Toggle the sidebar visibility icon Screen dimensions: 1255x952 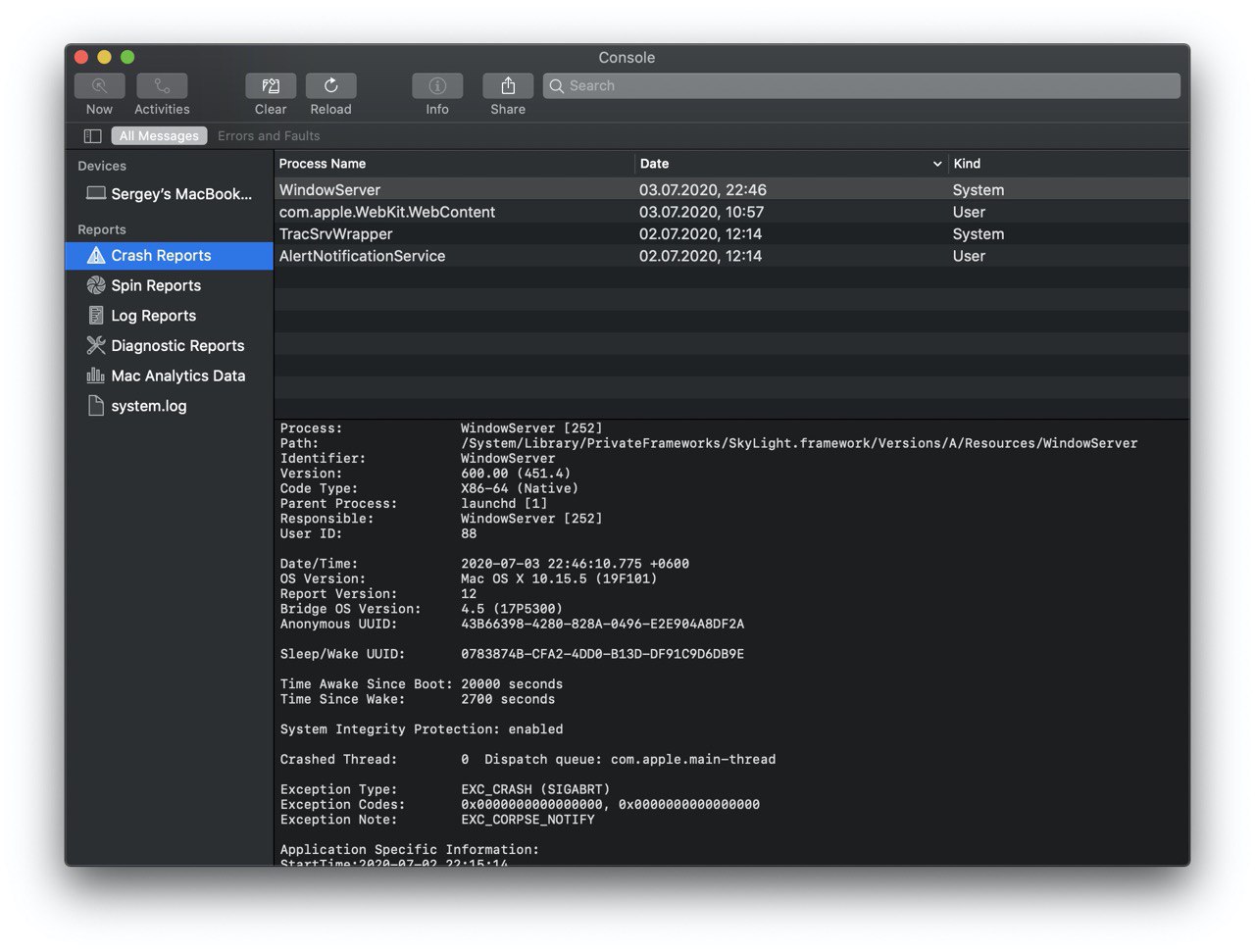tap(93, 136)
